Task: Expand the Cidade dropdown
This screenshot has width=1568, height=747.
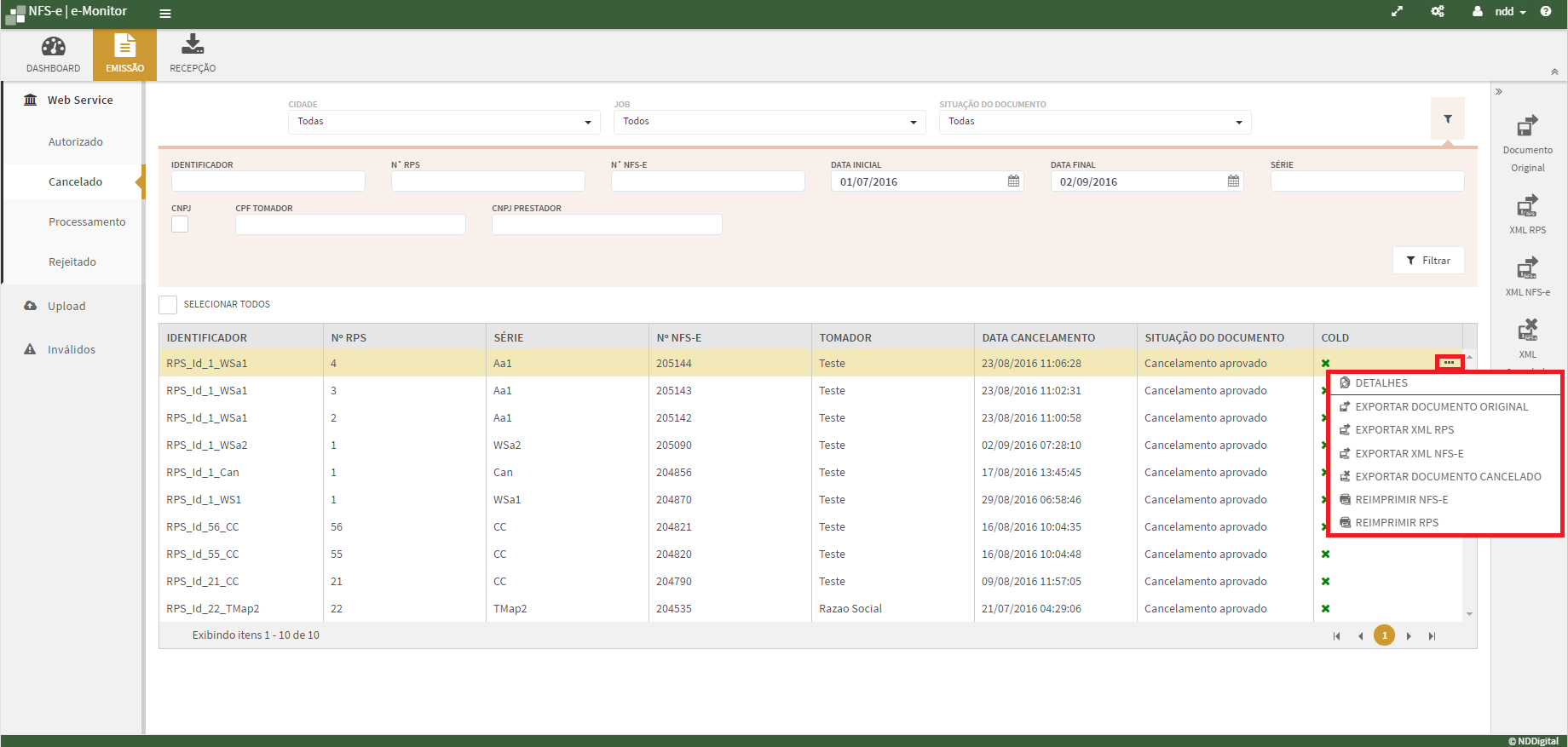Action: (443, 122)
